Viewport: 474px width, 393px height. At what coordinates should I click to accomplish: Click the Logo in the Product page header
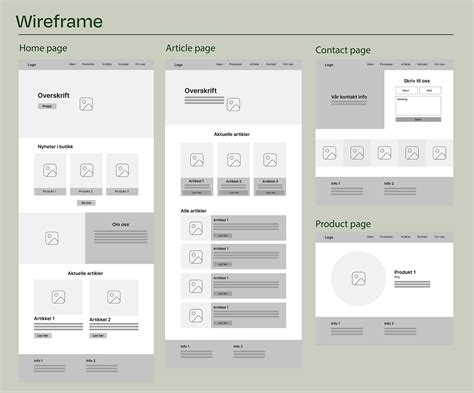[x=329, y=237]
